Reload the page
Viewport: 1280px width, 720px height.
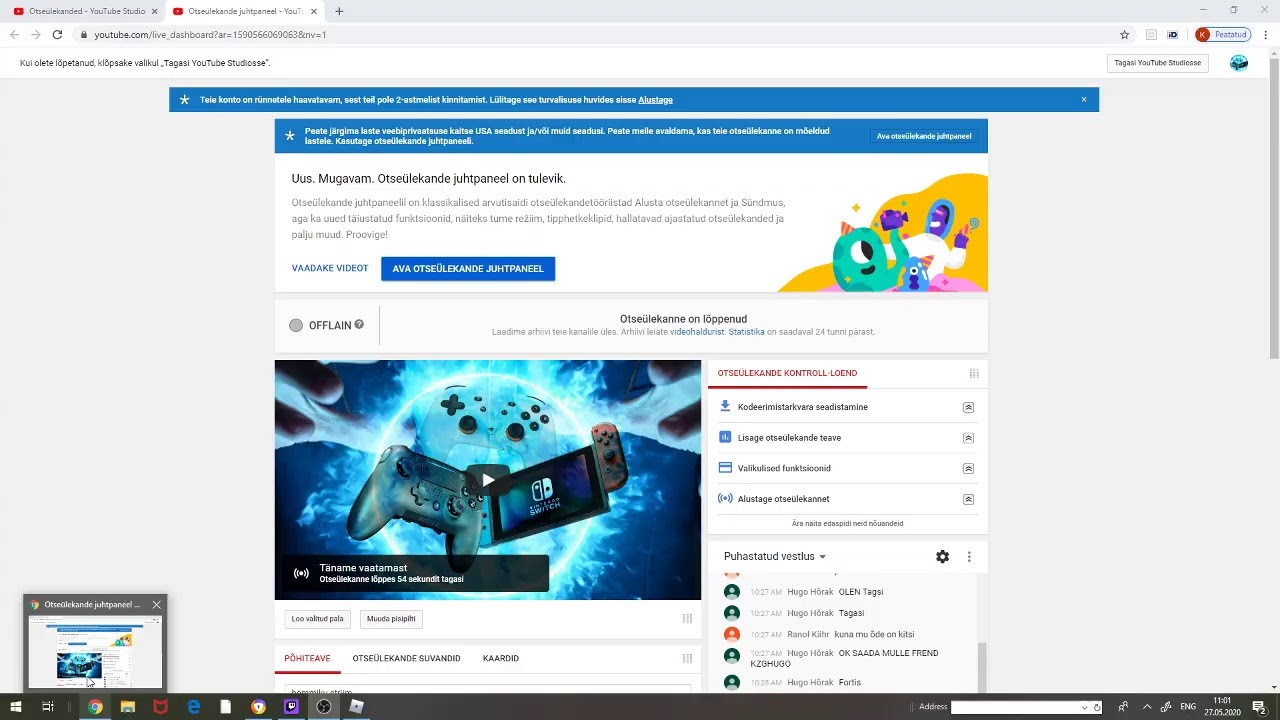tap(57, 34)
